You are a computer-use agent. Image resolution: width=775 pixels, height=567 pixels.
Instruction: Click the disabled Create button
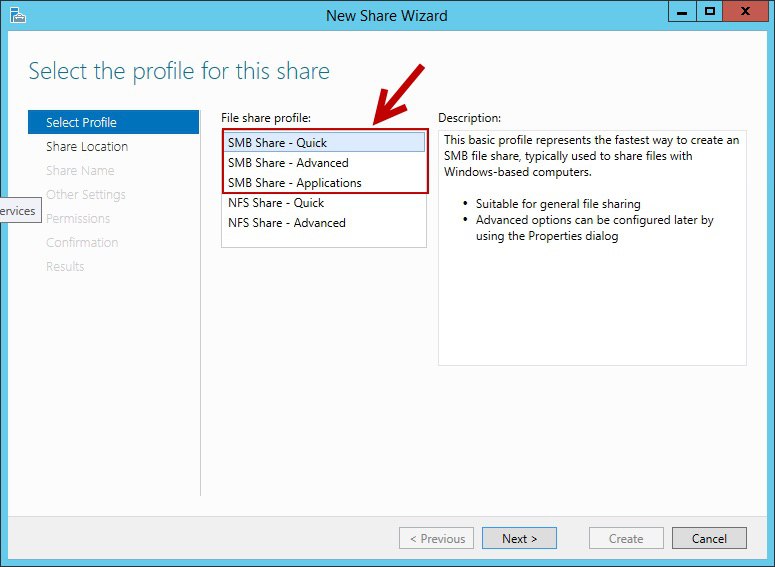click(626, 538)
